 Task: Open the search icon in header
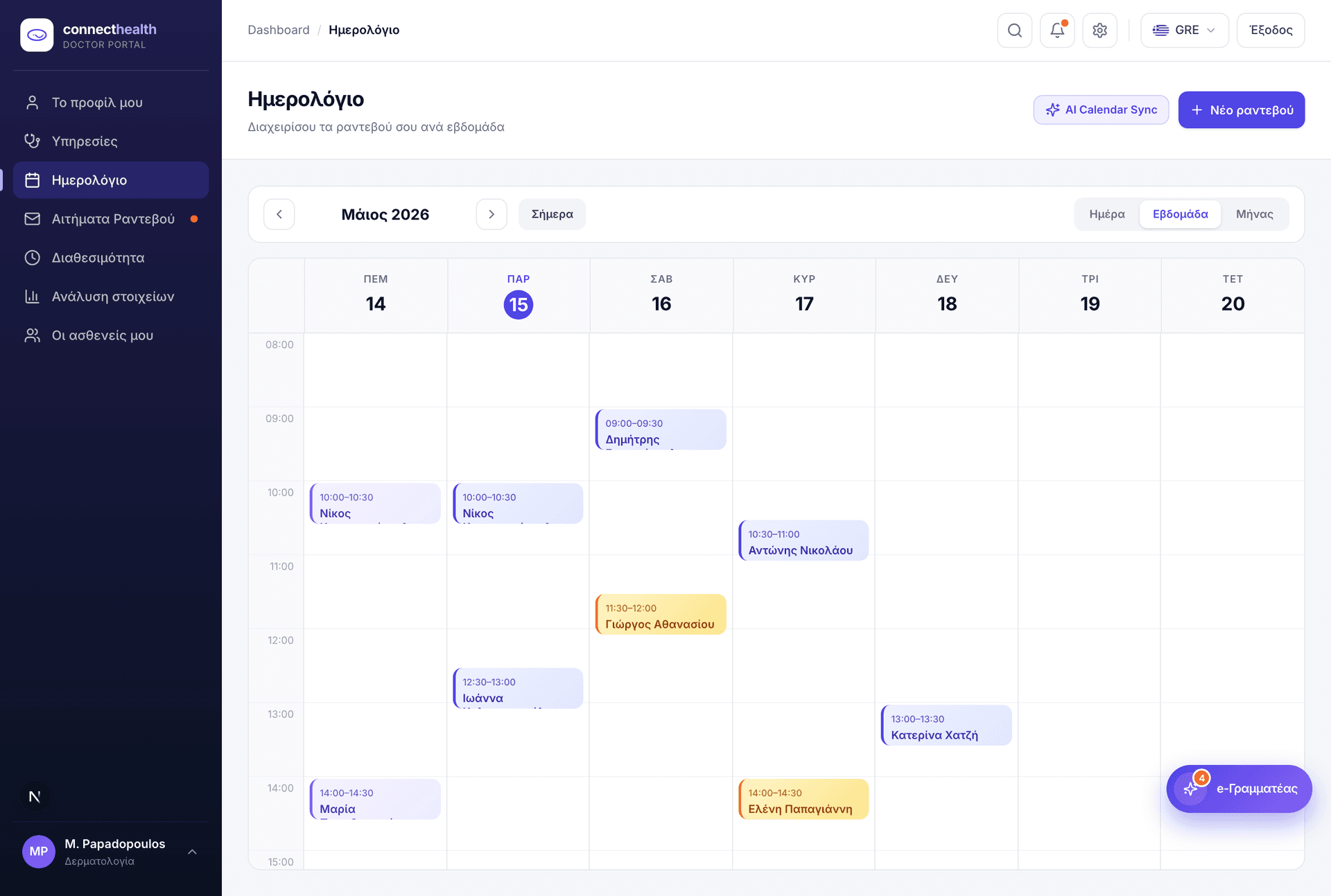click(x=1015, y=30)
